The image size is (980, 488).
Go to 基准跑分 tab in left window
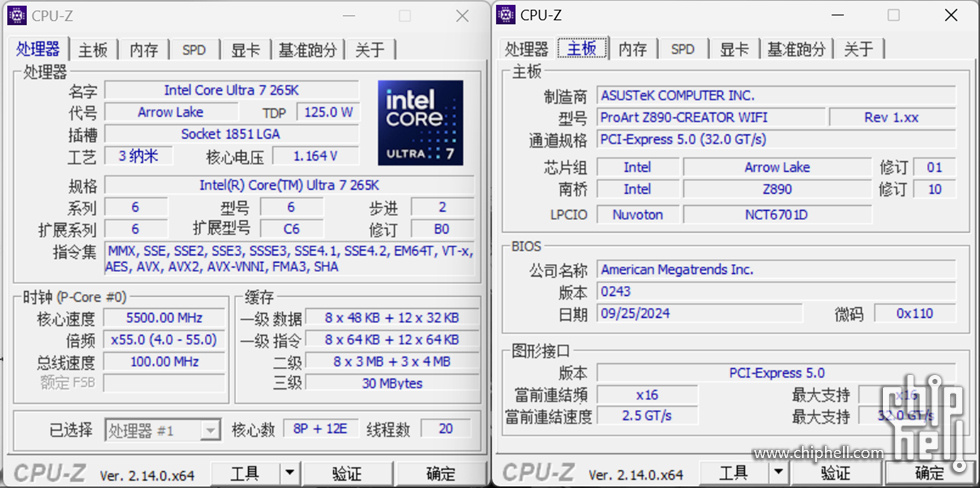pyautogui.click(x=308, y=50)
